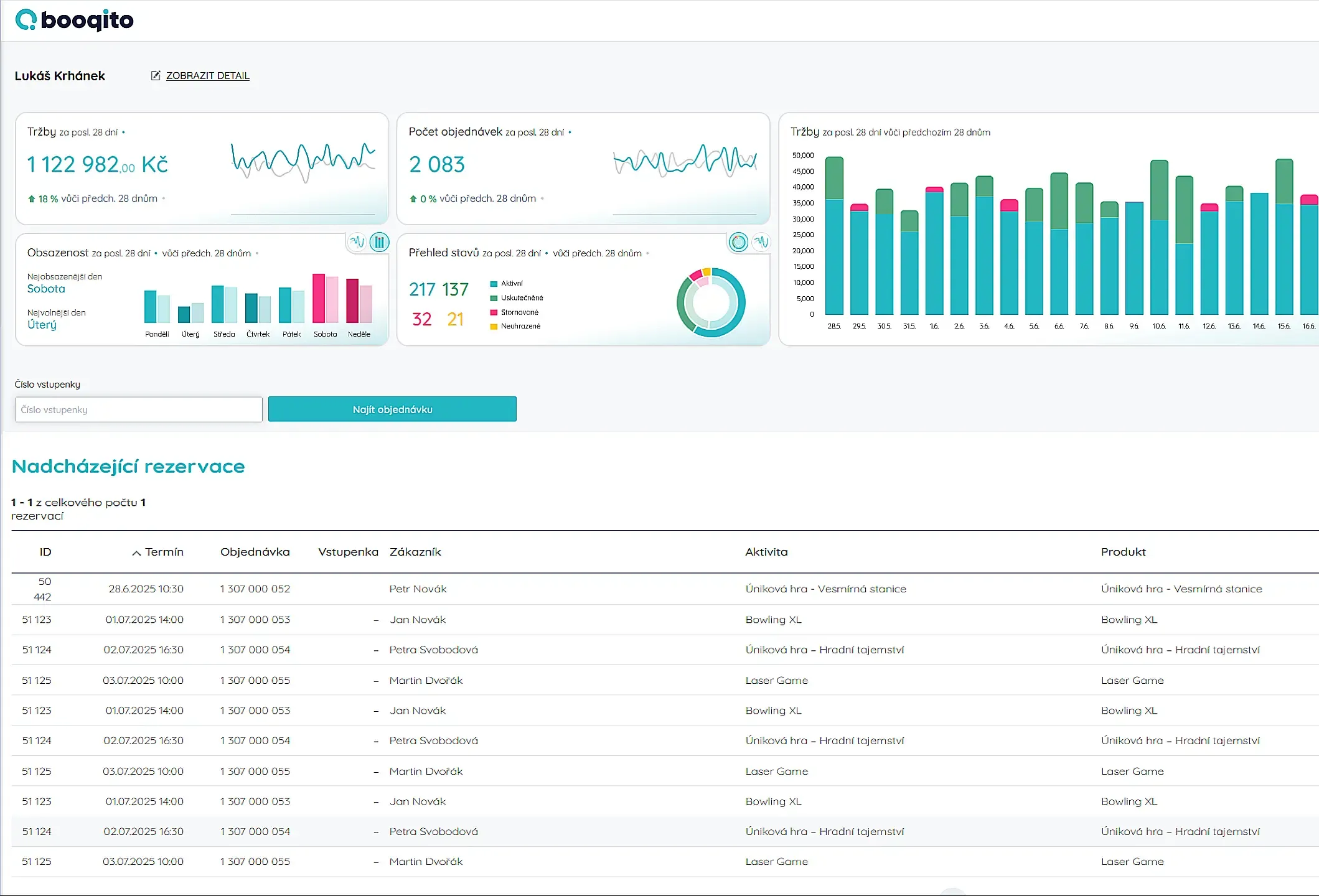Open the Nadcházející rezervace section heading

(127, 466)
